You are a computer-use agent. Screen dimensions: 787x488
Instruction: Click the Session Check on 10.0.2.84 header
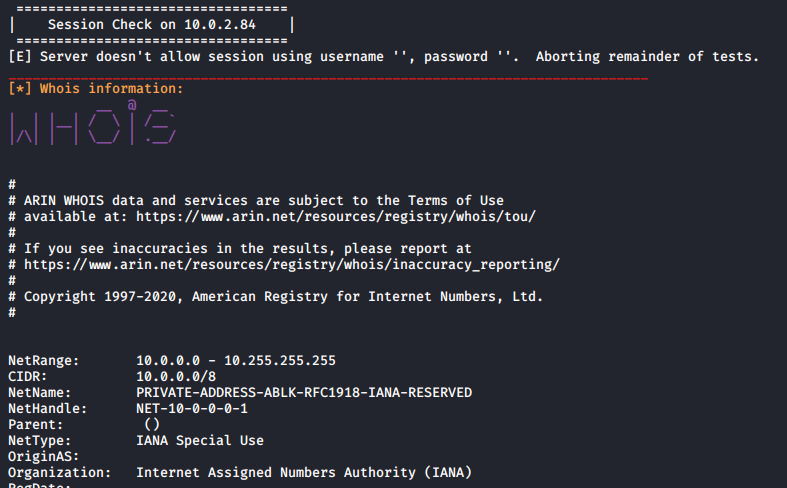pyautogui.click(x=152, y=25)
